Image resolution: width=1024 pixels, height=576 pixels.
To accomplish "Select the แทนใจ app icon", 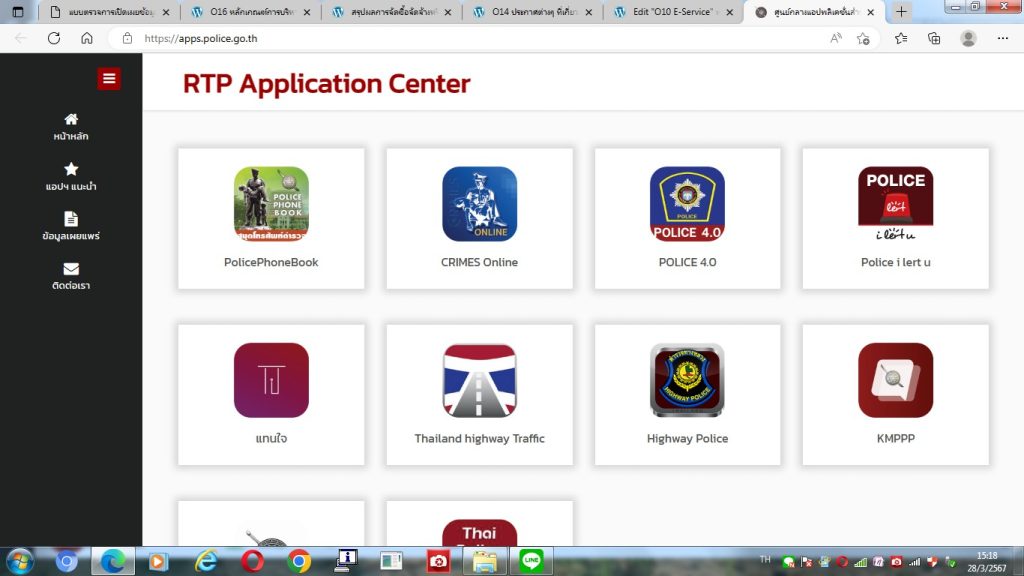I will pyautogui.click(x=271, y=380).
